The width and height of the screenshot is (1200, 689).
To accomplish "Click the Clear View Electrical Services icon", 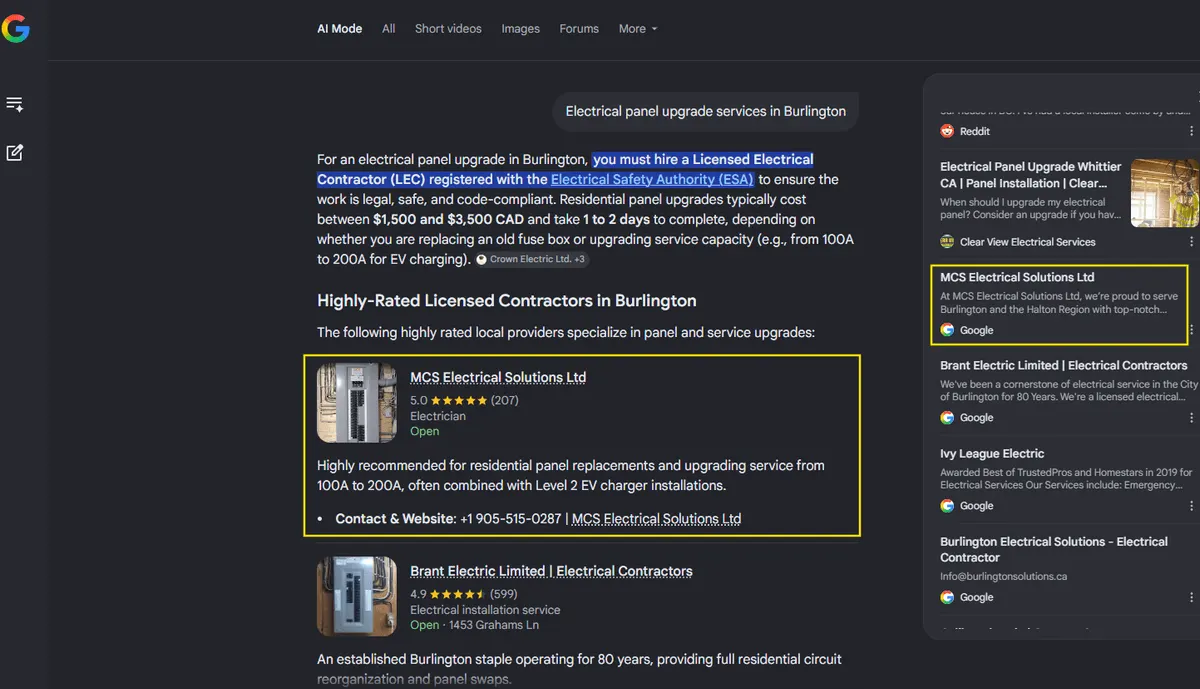I will (947, 242).
